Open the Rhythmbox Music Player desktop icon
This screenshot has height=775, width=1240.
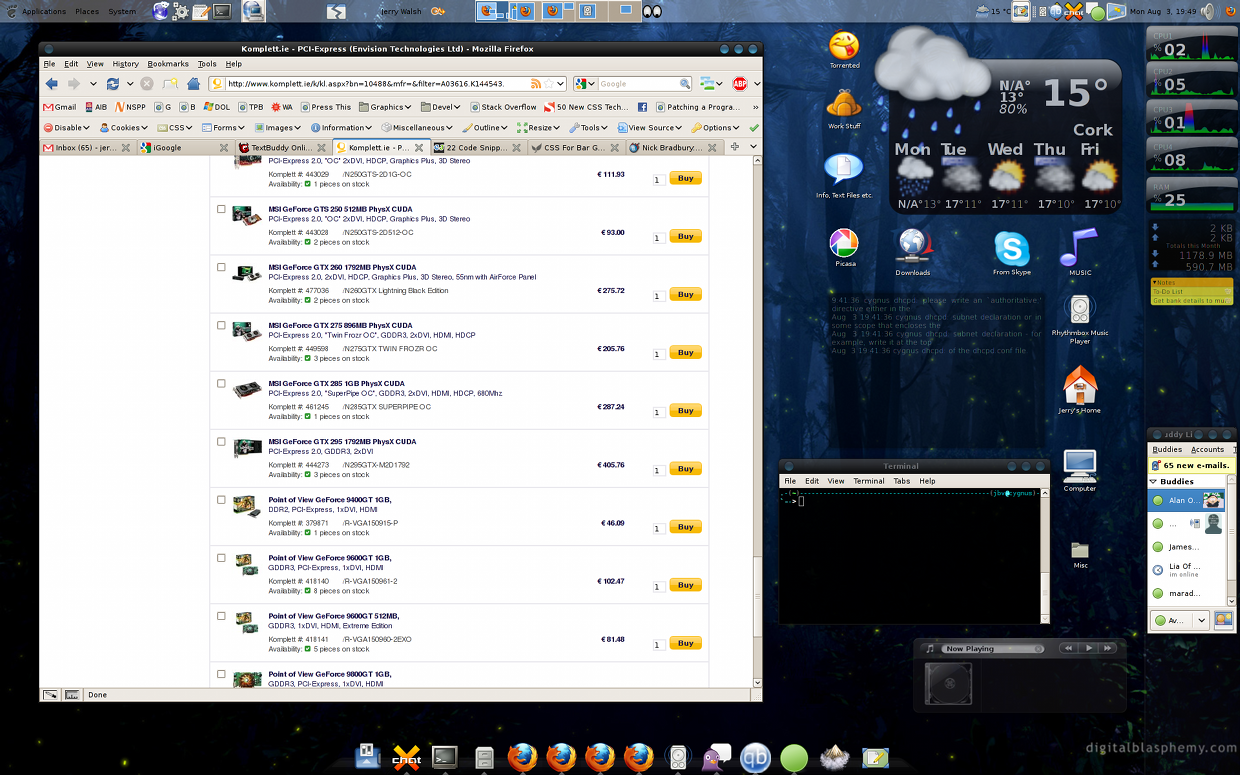click(1079, 310)
